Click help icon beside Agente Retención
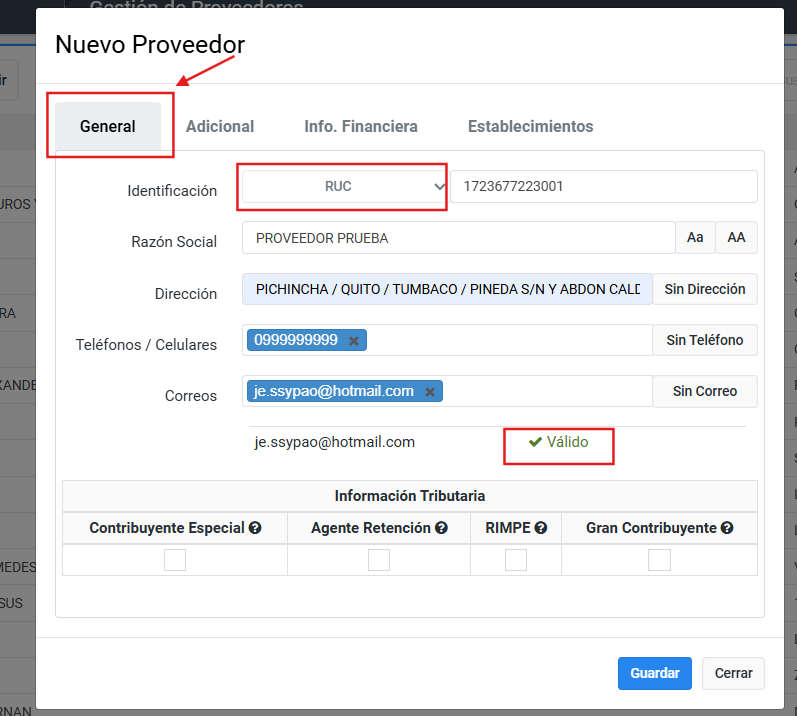Image resolution: width=797 pixels, height=716 pixels. pyautogui.click(x=441, y=528)
